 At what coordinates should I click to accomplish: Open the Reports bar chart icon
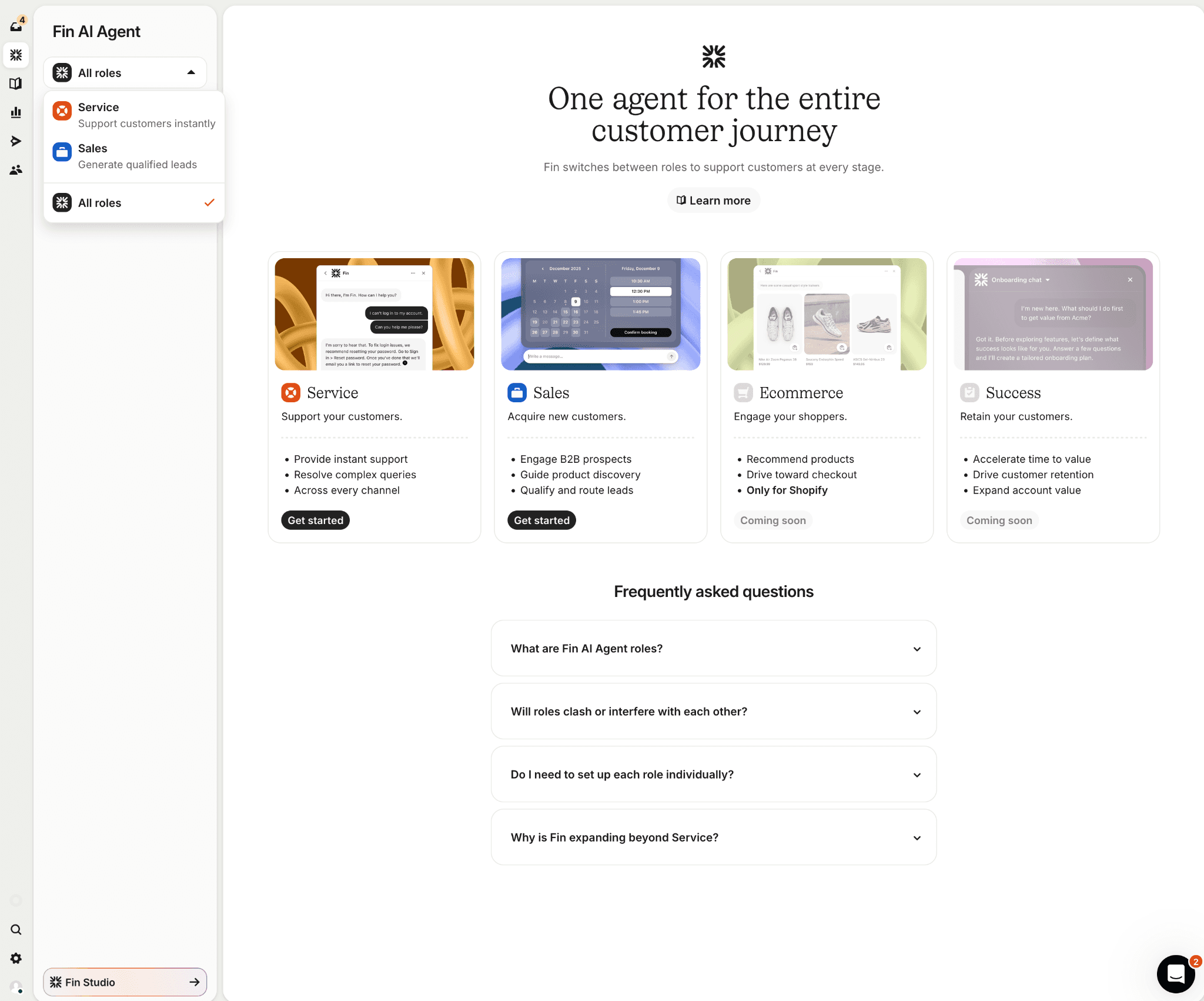[x=16, y=112]
